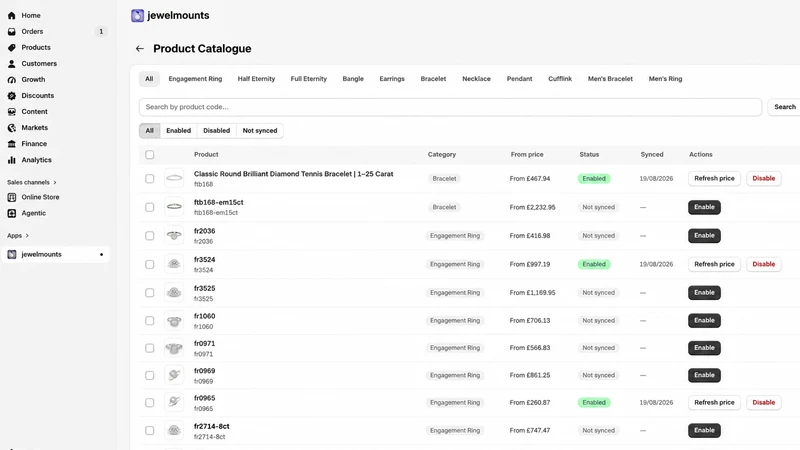
Task: Click the Finance bank icon
Action: 12,144
